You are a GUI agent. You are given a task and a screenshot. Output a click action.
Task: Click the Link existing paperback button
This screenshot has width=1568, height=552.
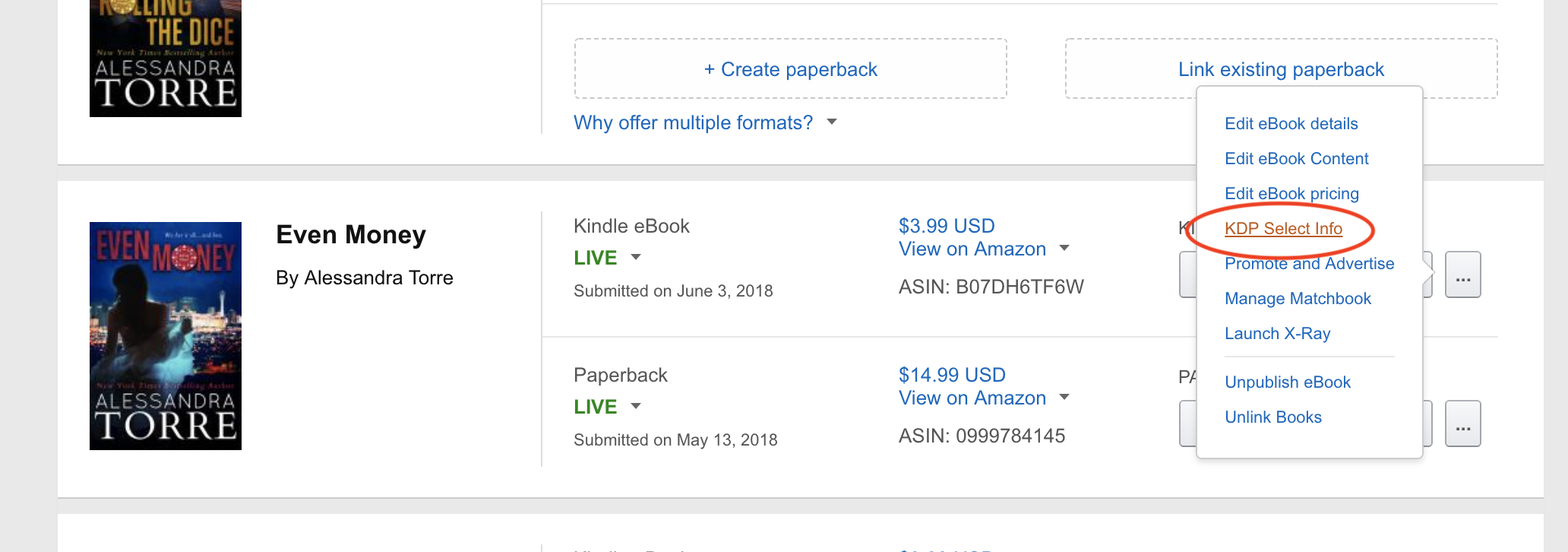click(x=1281, y=69)
